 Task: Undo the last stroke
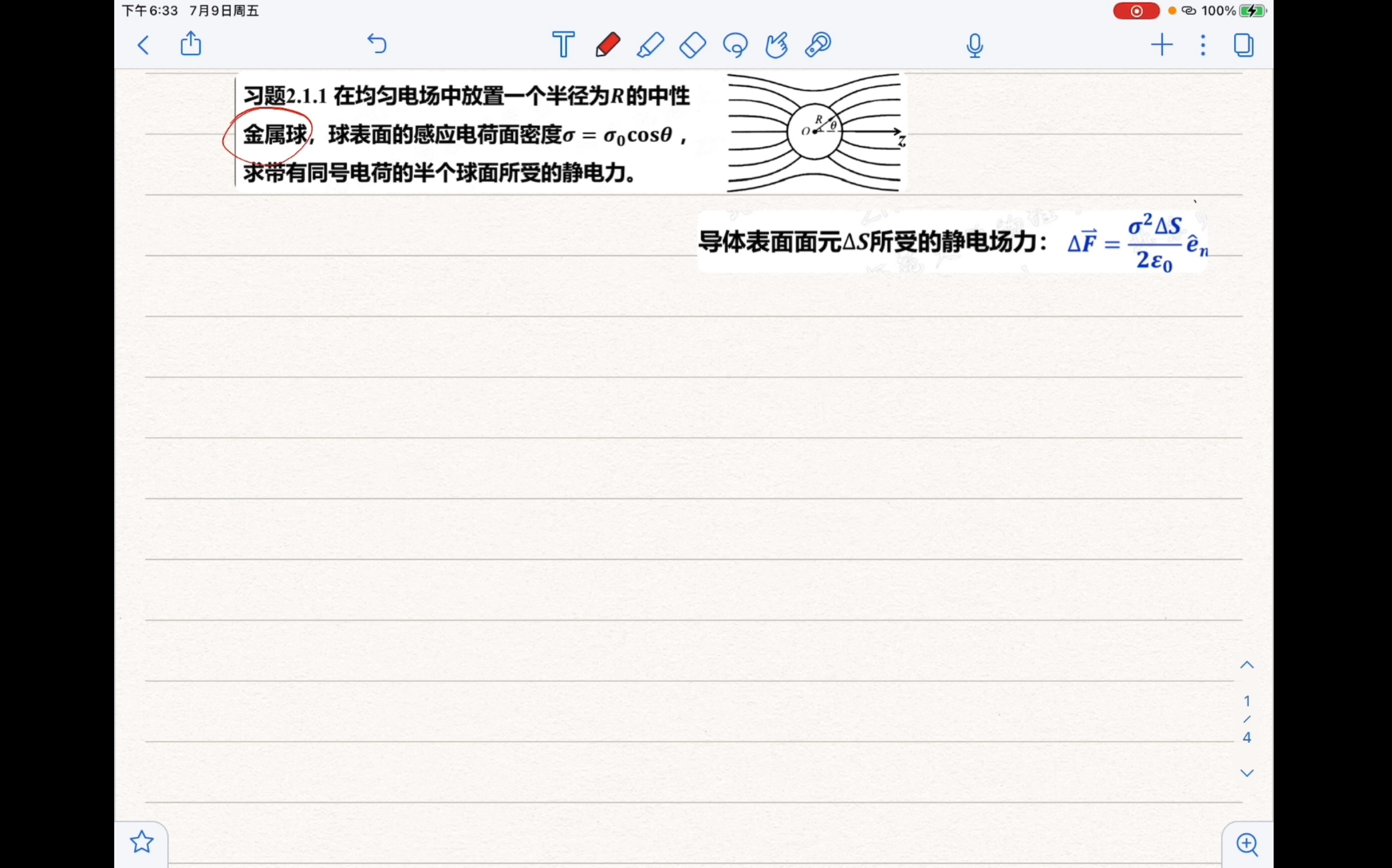(377, 44)
